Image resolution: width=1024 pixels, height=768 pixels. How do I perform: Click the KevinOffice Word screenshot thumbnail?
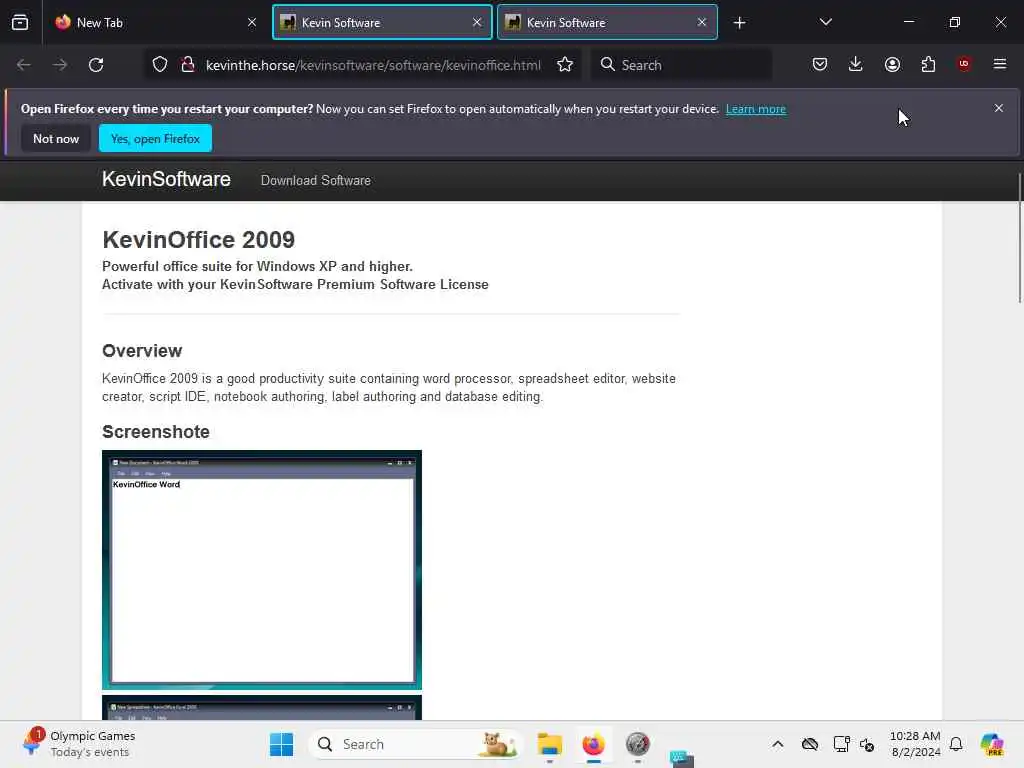pyautogui.click(x=262, y=569)
